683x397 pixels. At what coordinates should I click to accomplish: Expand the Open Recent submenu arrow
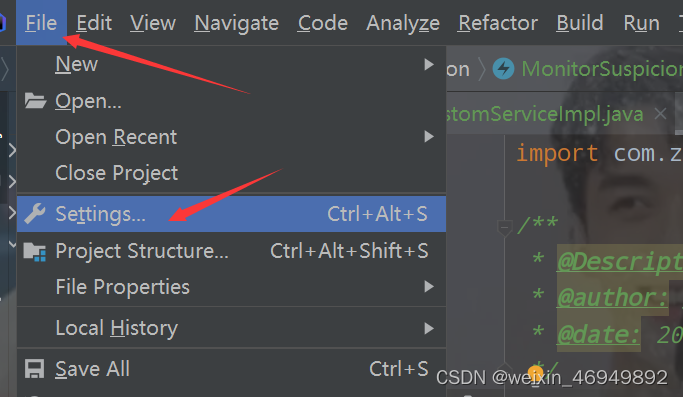point(429,137)
